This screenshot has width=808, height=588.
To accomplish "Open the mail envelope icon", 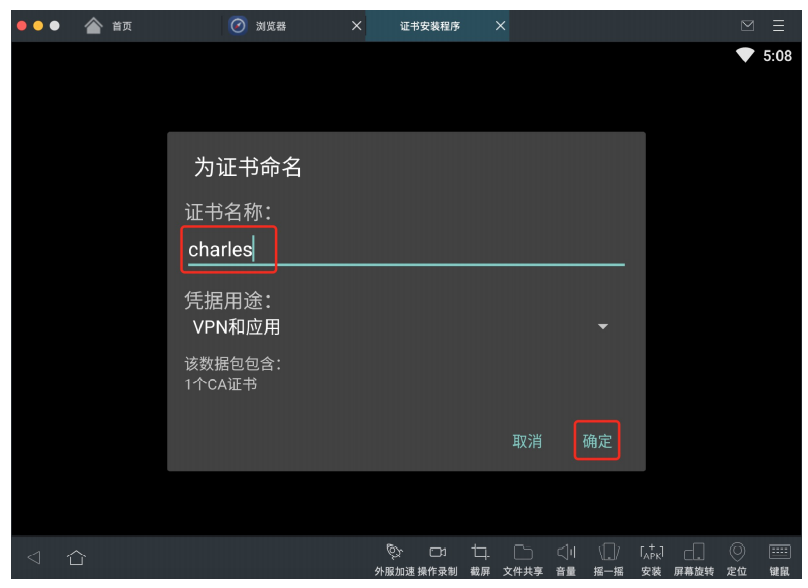I will (747, 26).
